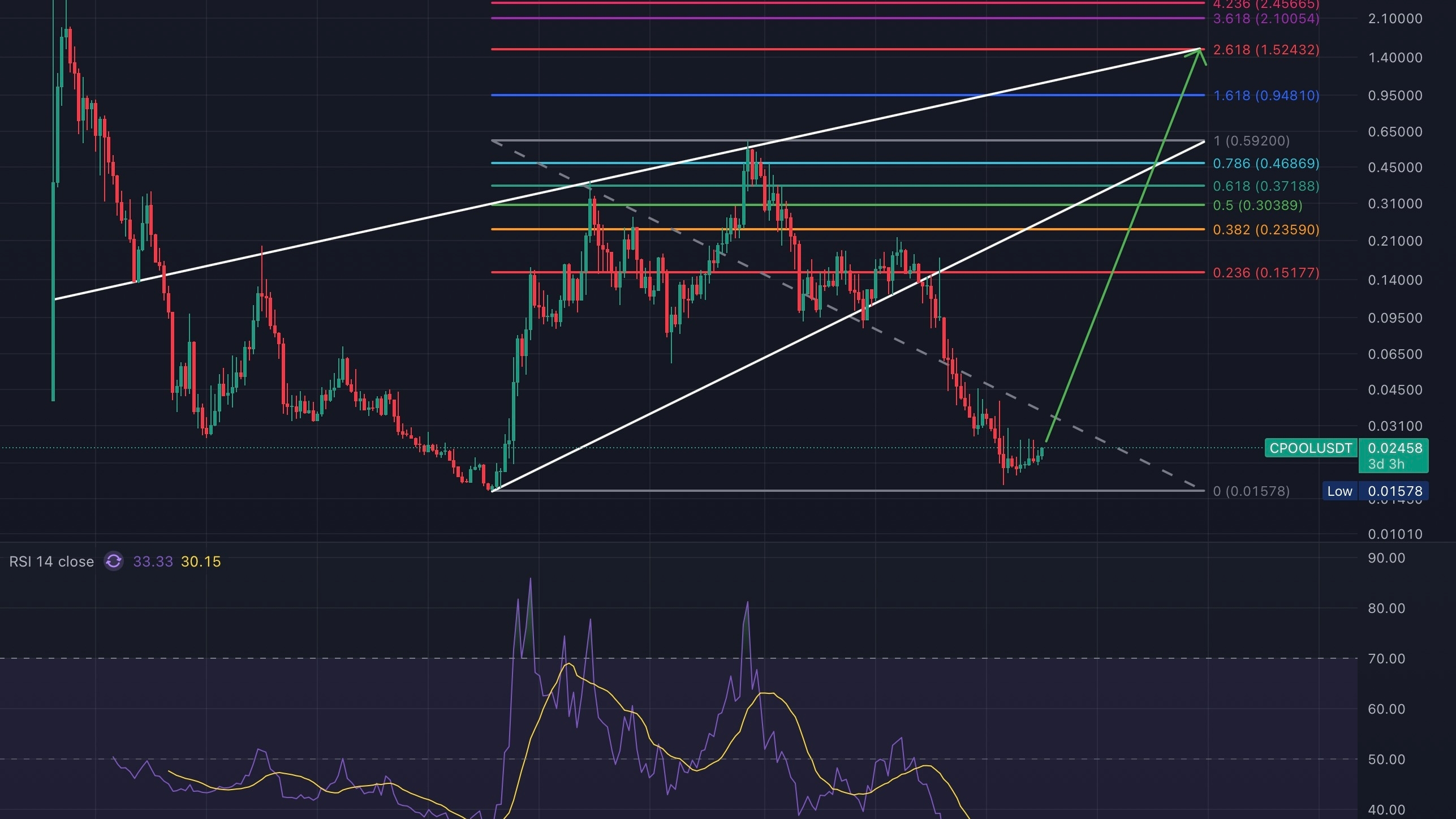
Task: Select the 1 (0.59200) Fibonacci label
Action: (x=1251, y=141)
